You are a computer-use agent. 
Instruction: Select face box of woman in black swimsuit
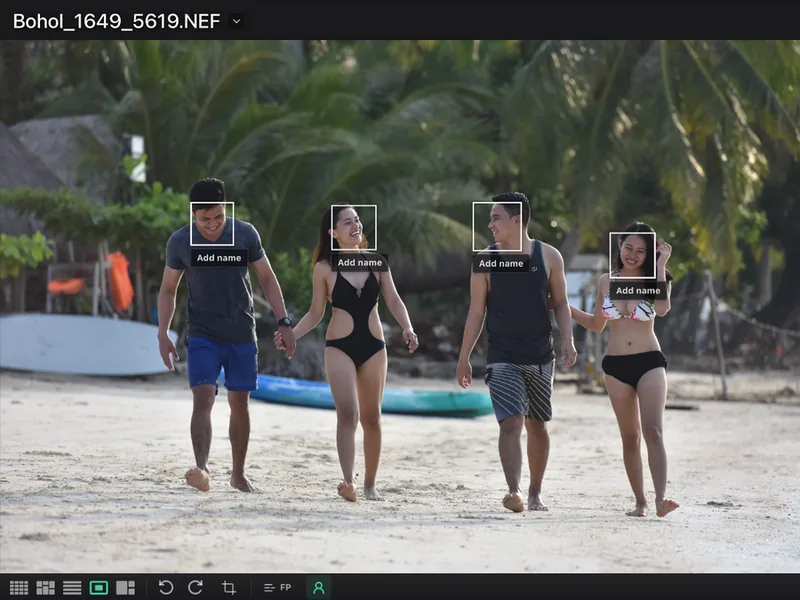(354, 228)
